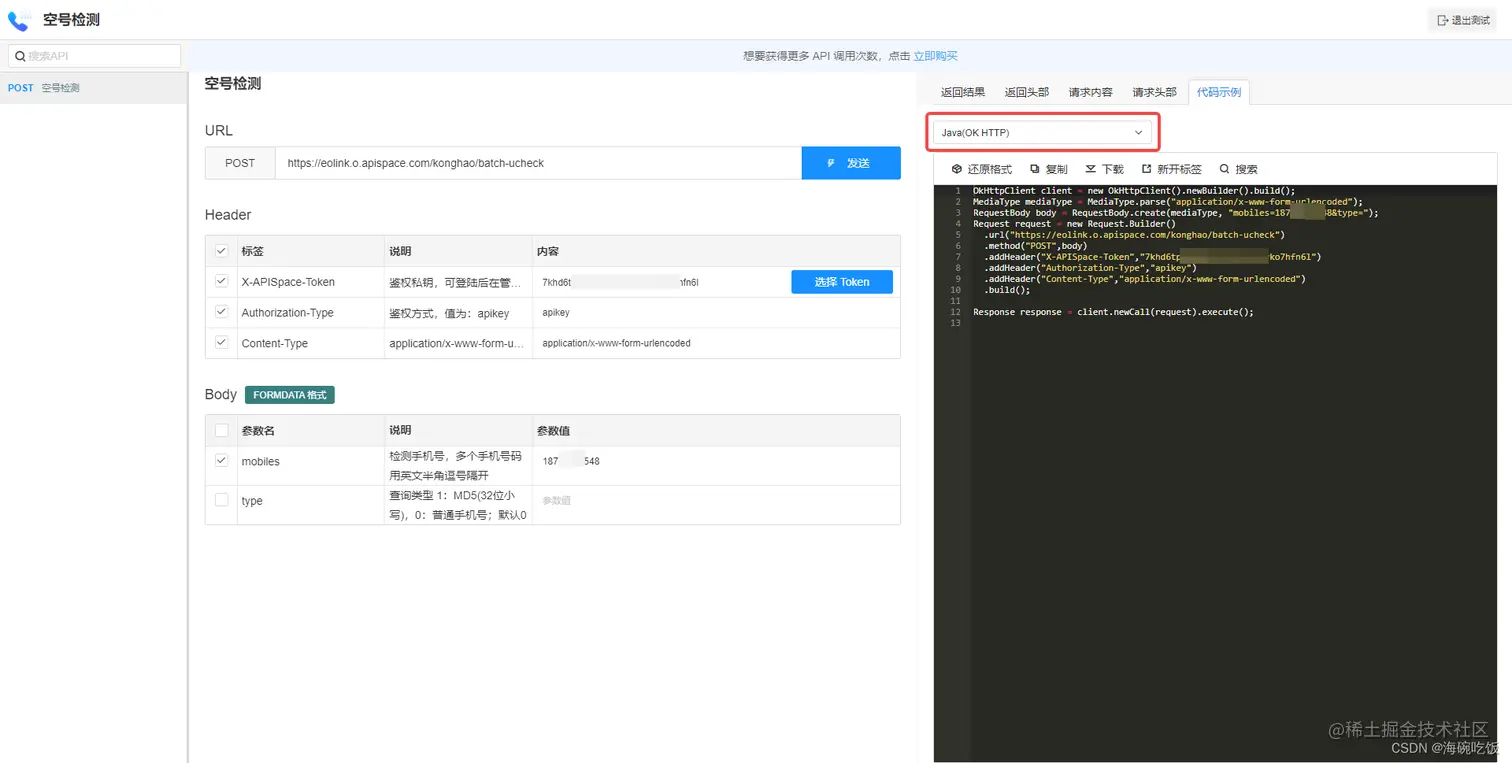The width and height of the screenshot is (1512, 763).
Task: Click the 退出测试 exit icon
Action: [x=1441, y=19]
